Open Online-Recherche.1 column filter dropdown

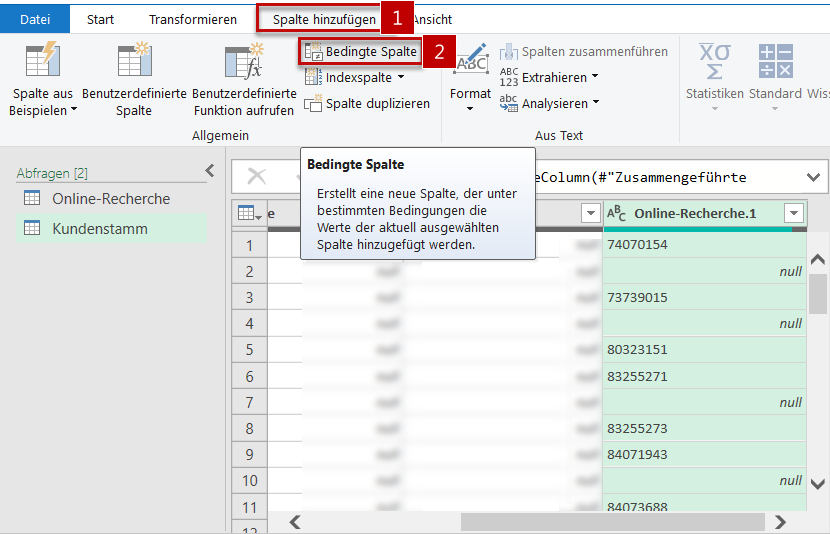pos(793,213)
